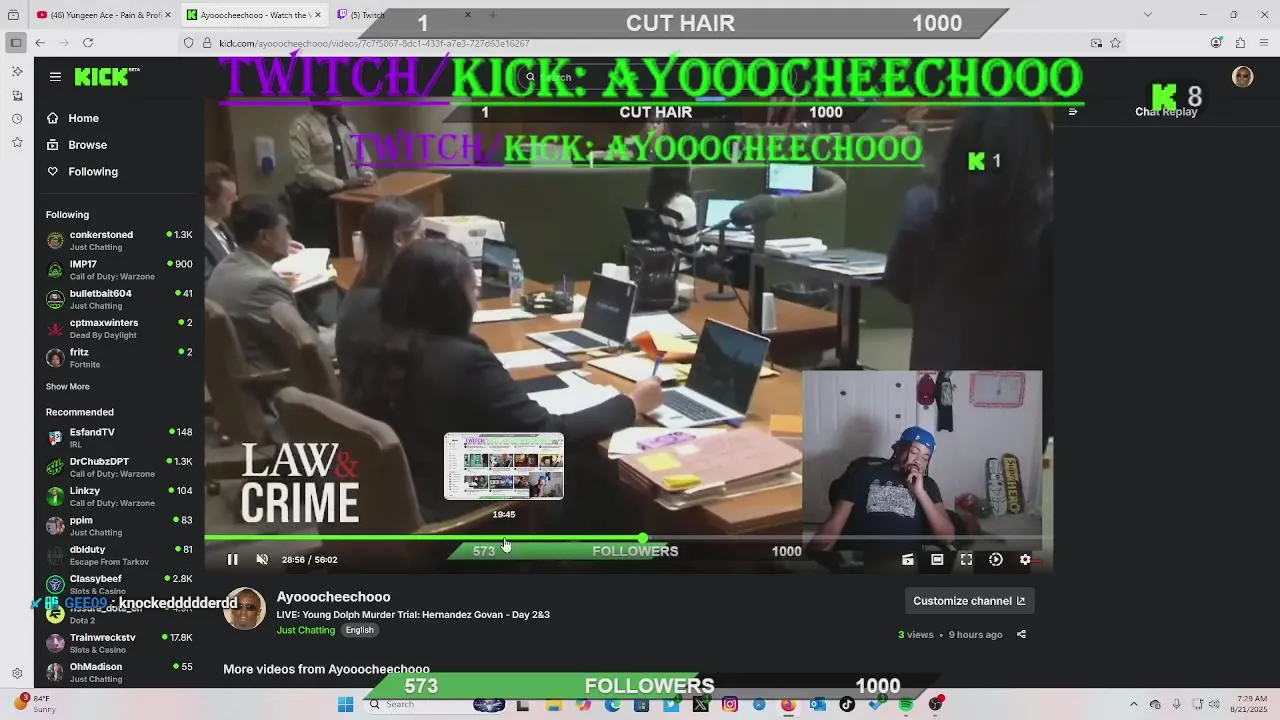Toggle the video mute speaker icon
1280x720 pixels.
tap(262, 560)
